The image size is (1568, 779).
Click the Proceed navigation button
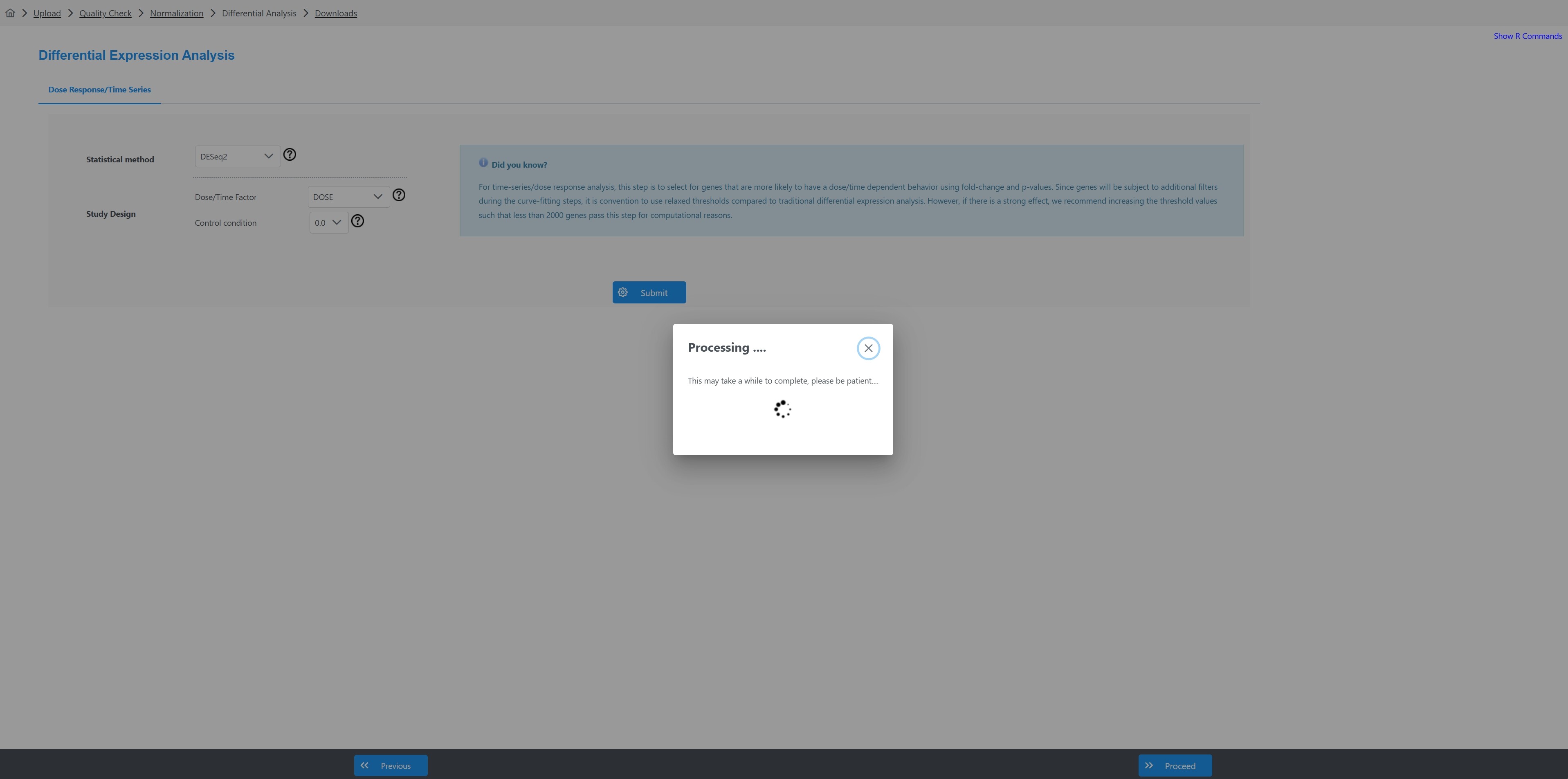[1175, 766]
